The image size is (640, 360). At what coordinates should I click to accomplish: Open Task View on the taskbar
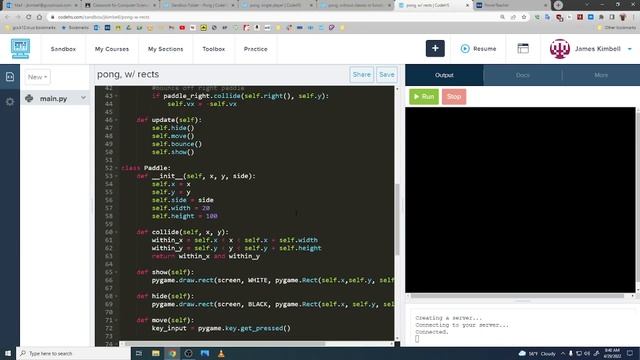pyautogui.click(x=139, y=353)
